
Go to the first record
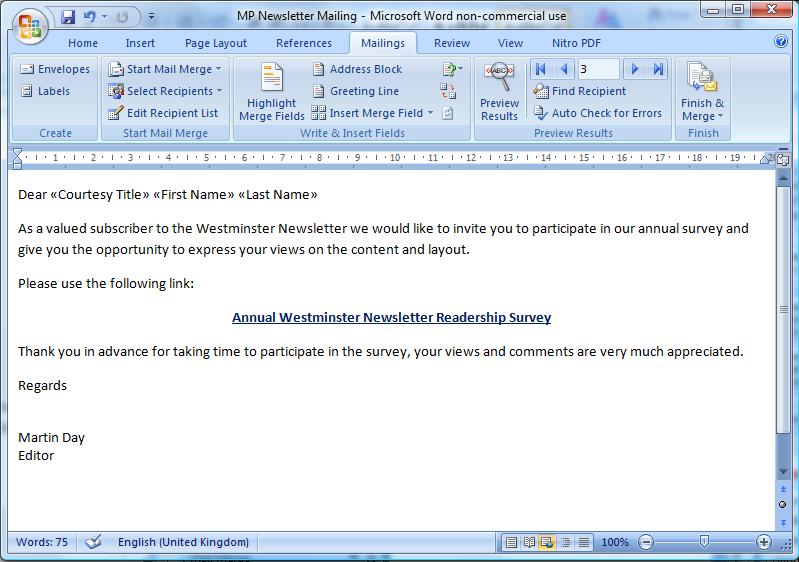click(x=541, y=69)
